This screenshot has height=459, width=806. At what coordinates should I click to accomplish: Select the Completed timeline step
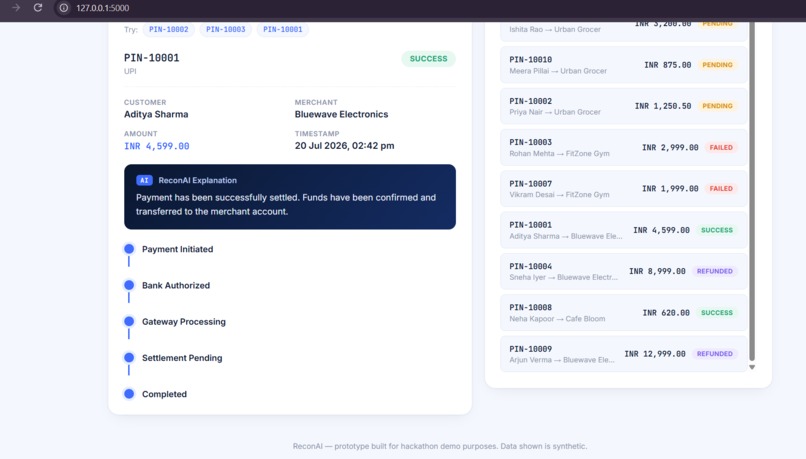tap(164, 394)
